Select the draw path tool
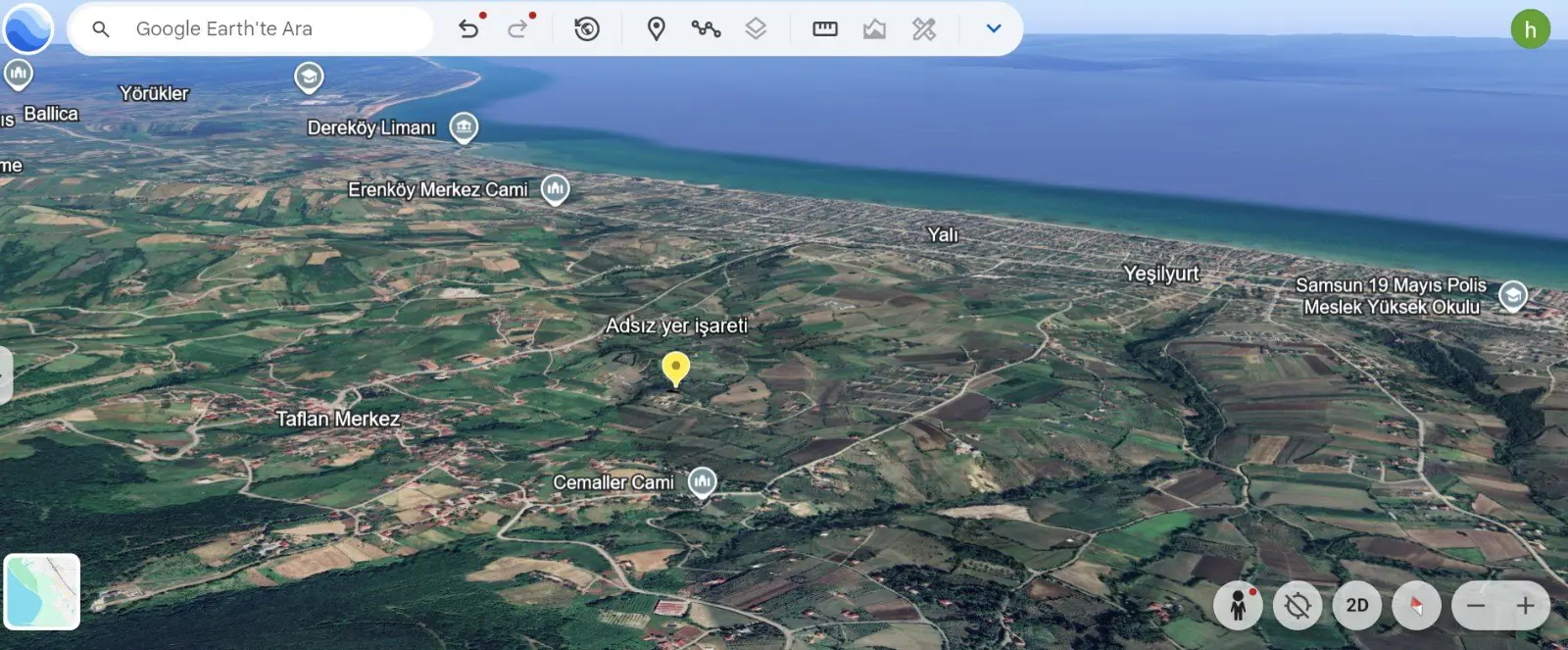 (706, 28)
